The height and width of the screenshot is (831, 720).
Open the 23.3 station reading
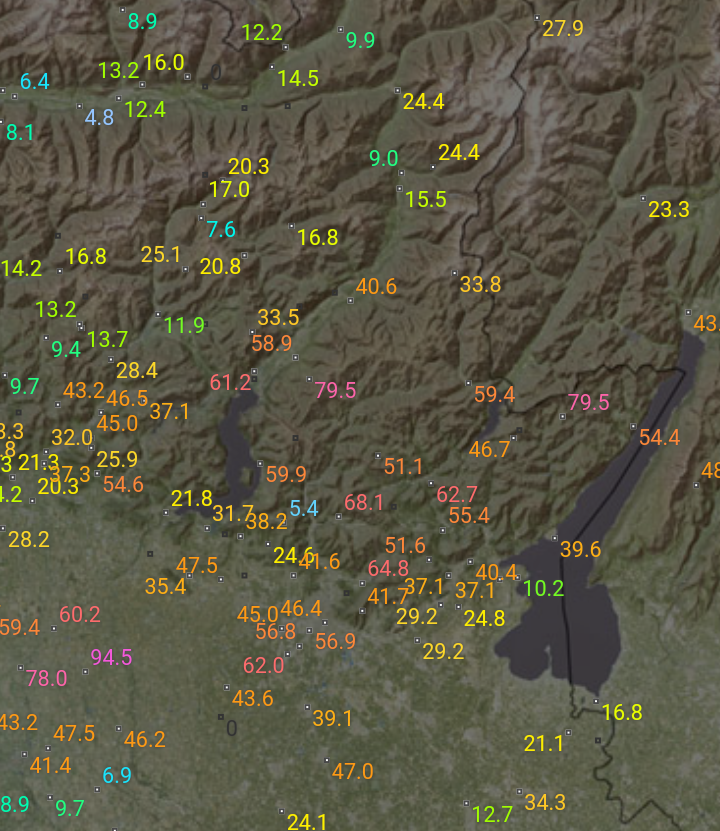(669, 210)
